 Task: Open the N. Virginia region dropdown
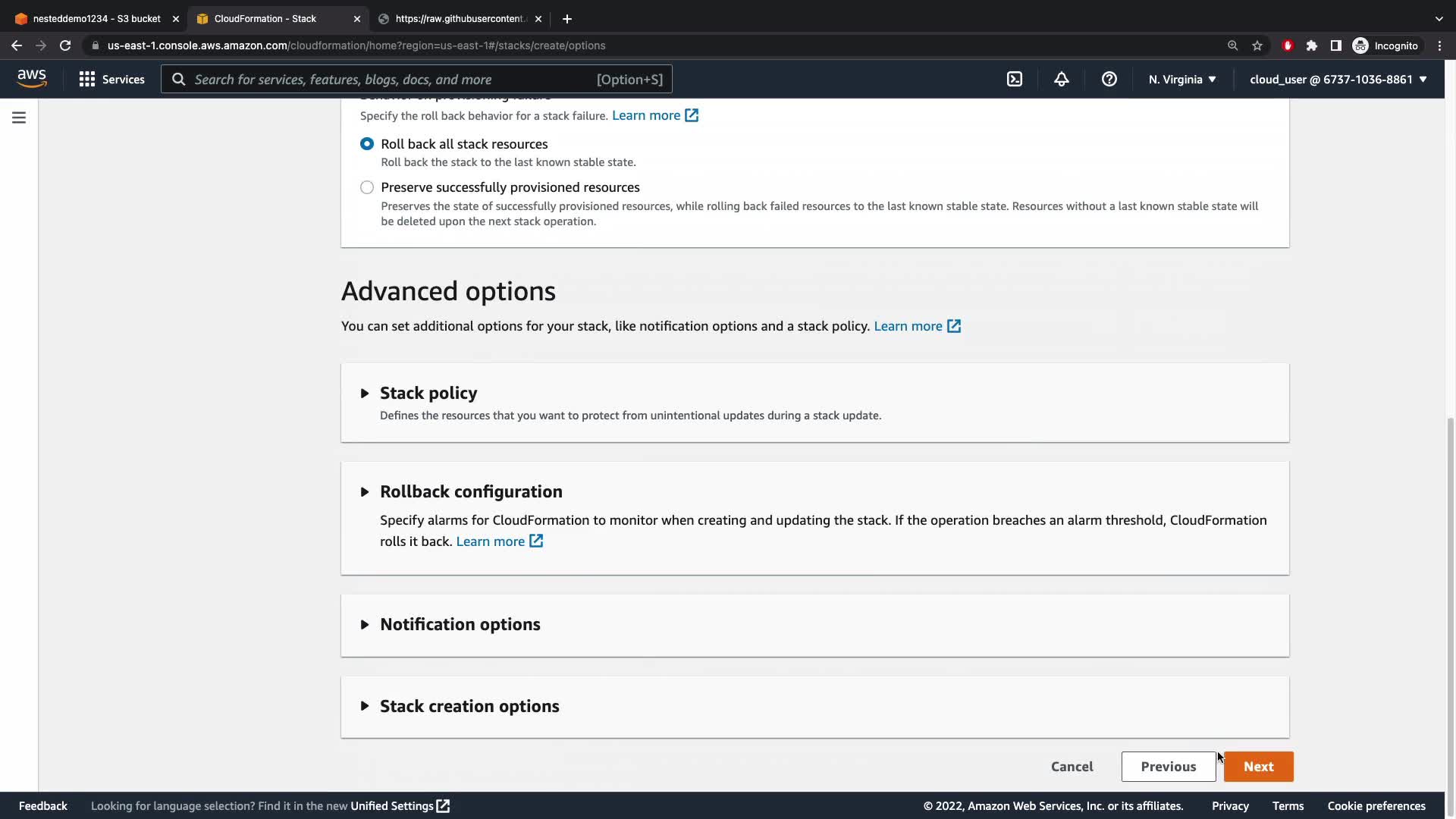(1181, 79)
